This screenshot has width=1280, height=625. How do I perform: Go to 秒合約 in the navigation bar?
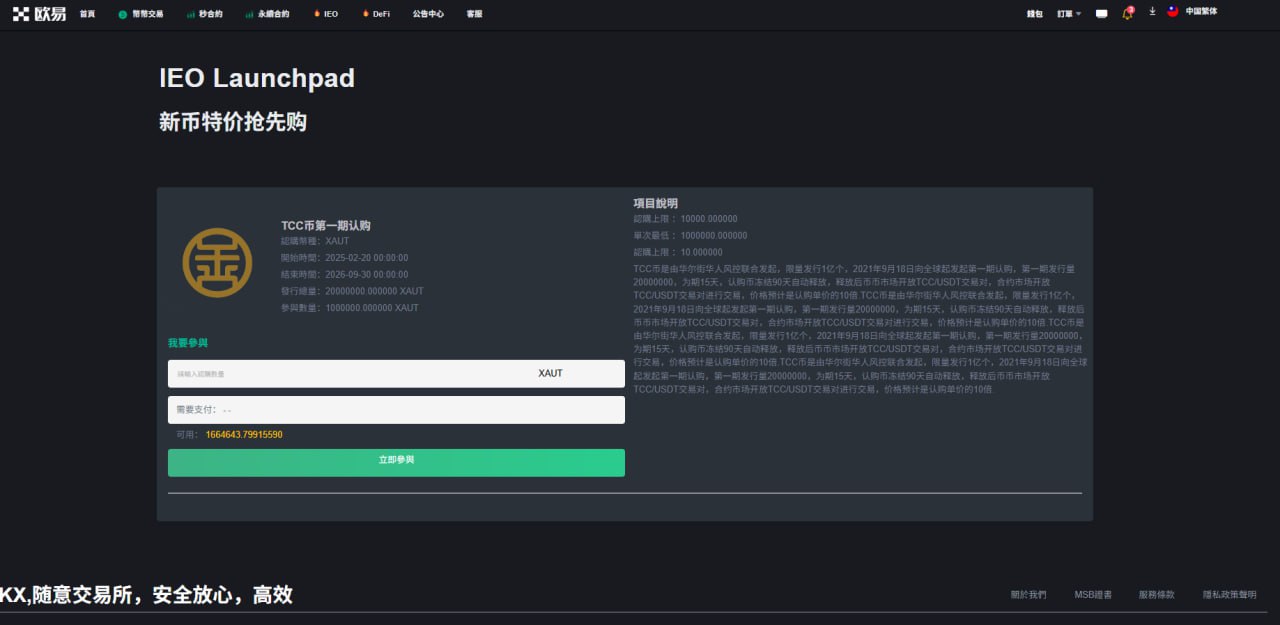pos(210,14)
